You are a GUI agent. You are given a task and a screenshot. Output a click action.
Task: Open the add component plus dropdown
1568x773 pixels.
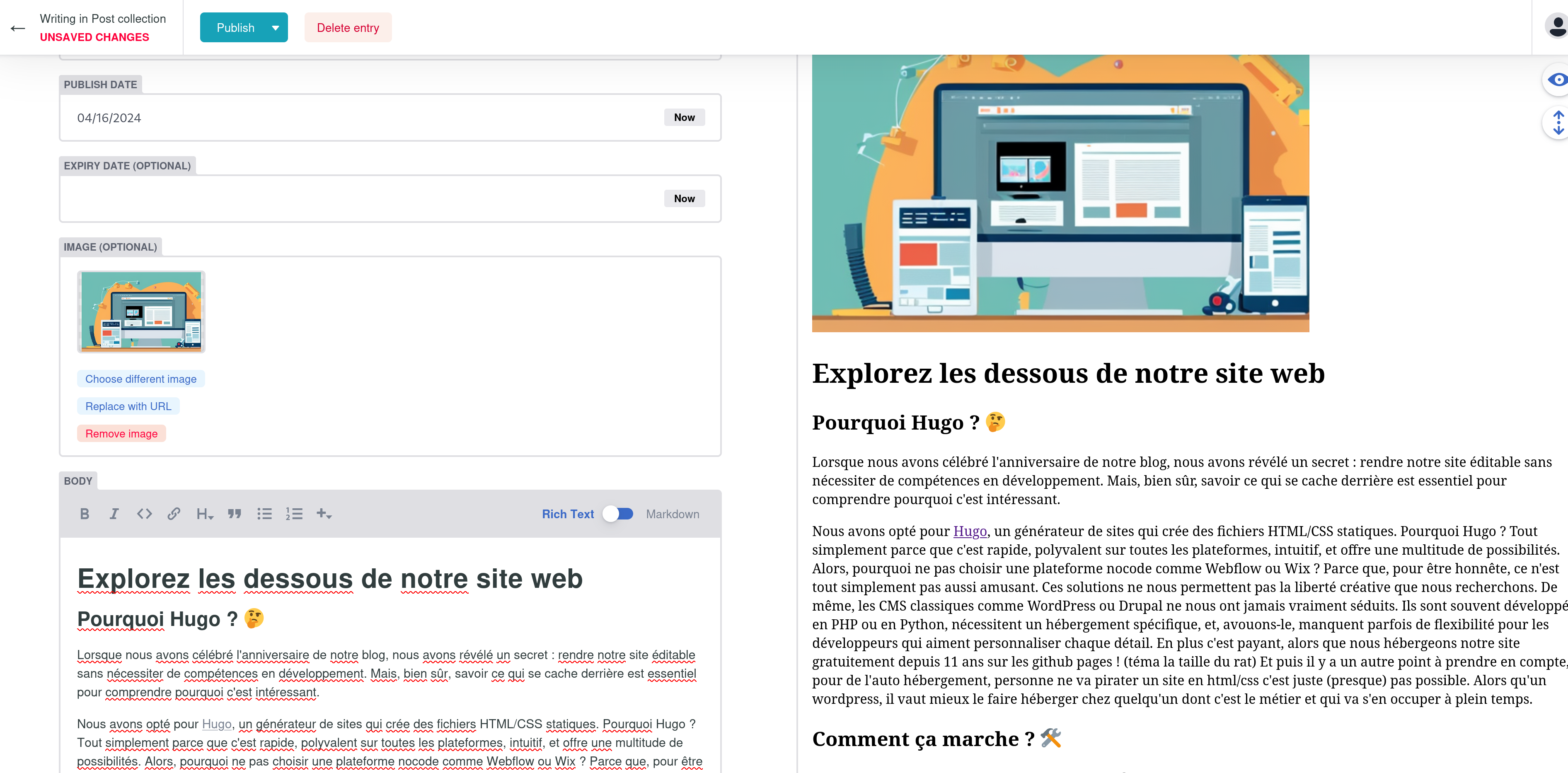tap(324, 514)
